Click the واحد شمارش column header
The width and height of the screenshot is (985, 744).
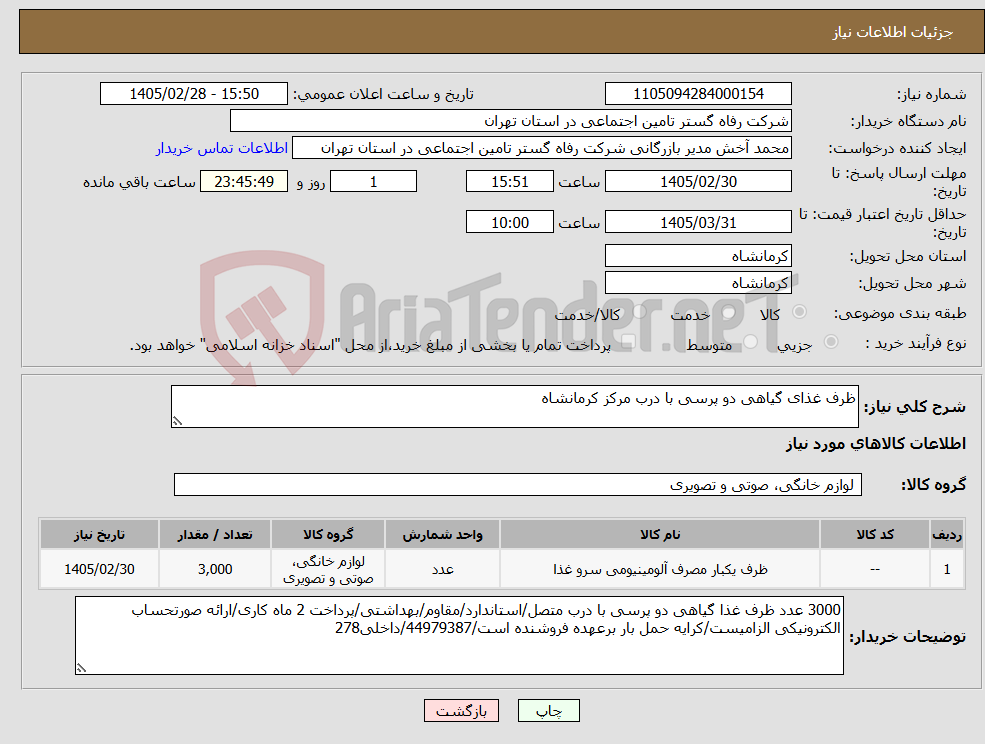[x=442, y=534]
